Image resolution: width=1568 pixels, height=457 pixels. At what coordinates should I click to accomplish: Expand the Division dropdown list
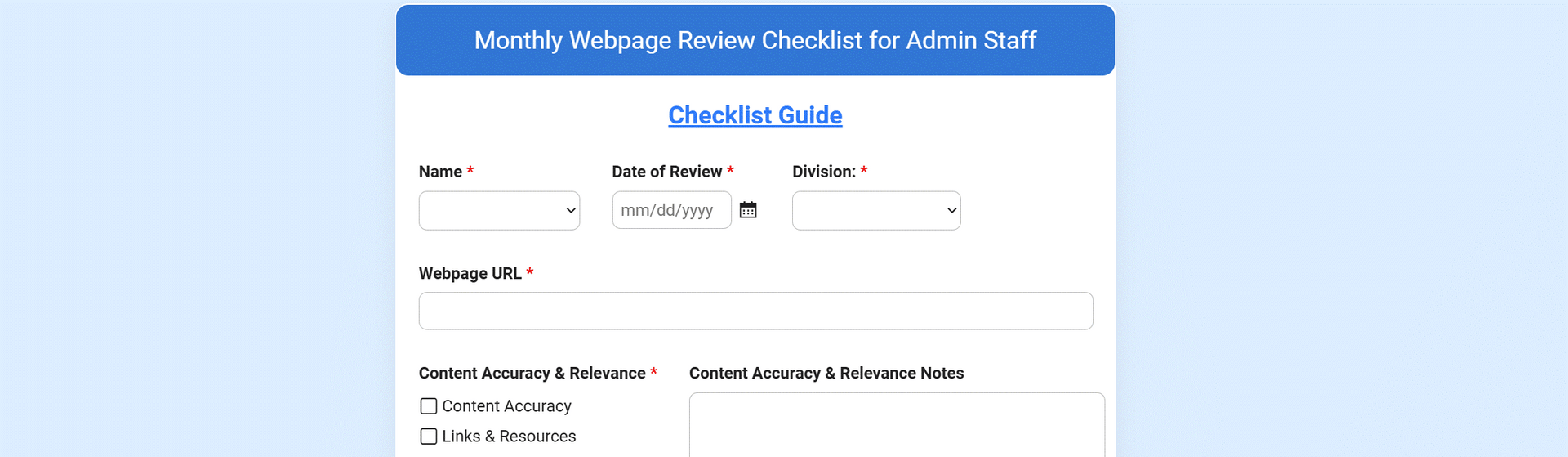875,211
